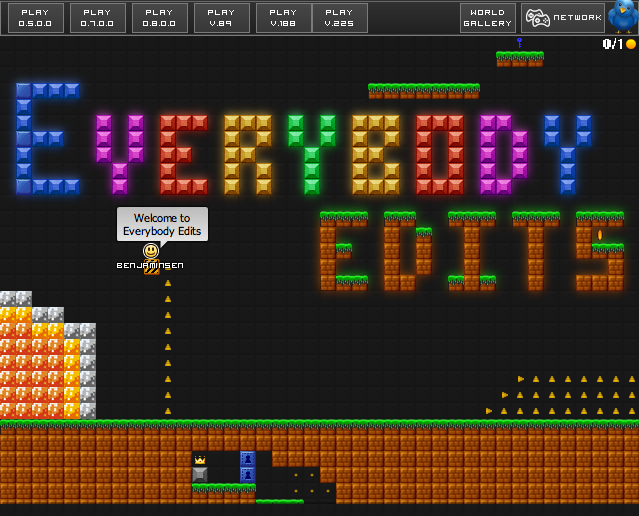Screen dimensions: 639x516
Task: Launch Play 0.7.0.0
Action: pyautogui.click(x=98, y=18)
